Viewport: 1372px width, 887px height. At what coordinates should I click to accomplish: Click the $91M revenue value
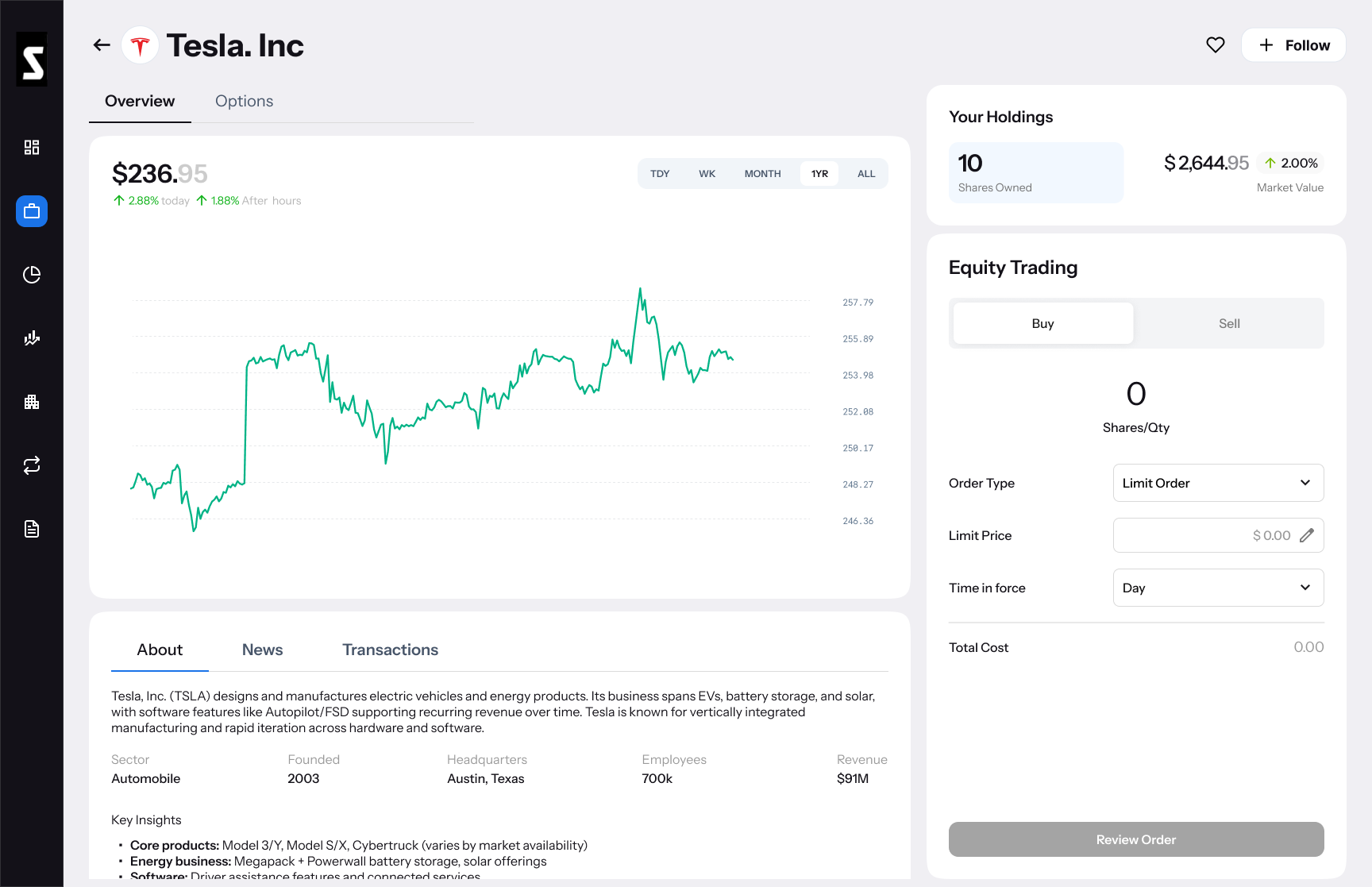(853, 779)
